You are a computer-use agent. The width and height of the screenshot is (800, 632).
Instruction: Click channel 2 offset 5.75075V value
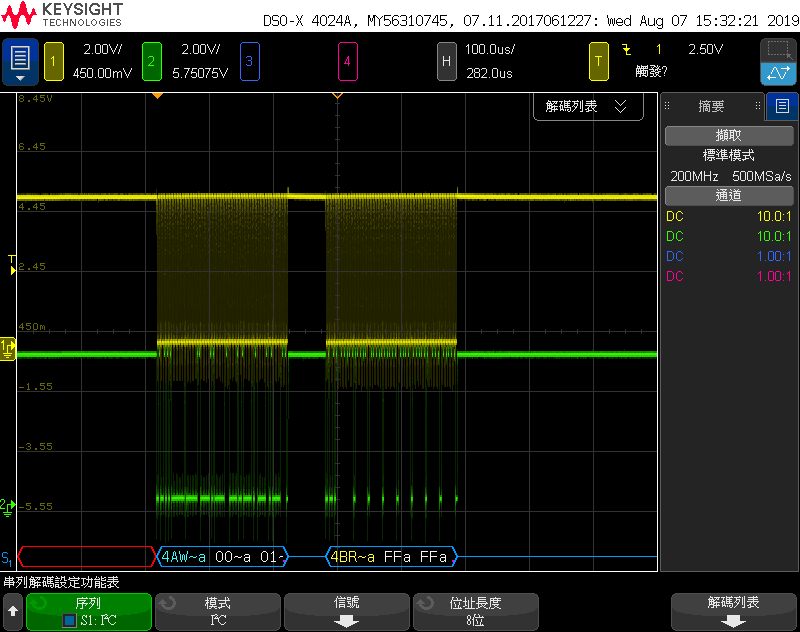pos(200,73)
